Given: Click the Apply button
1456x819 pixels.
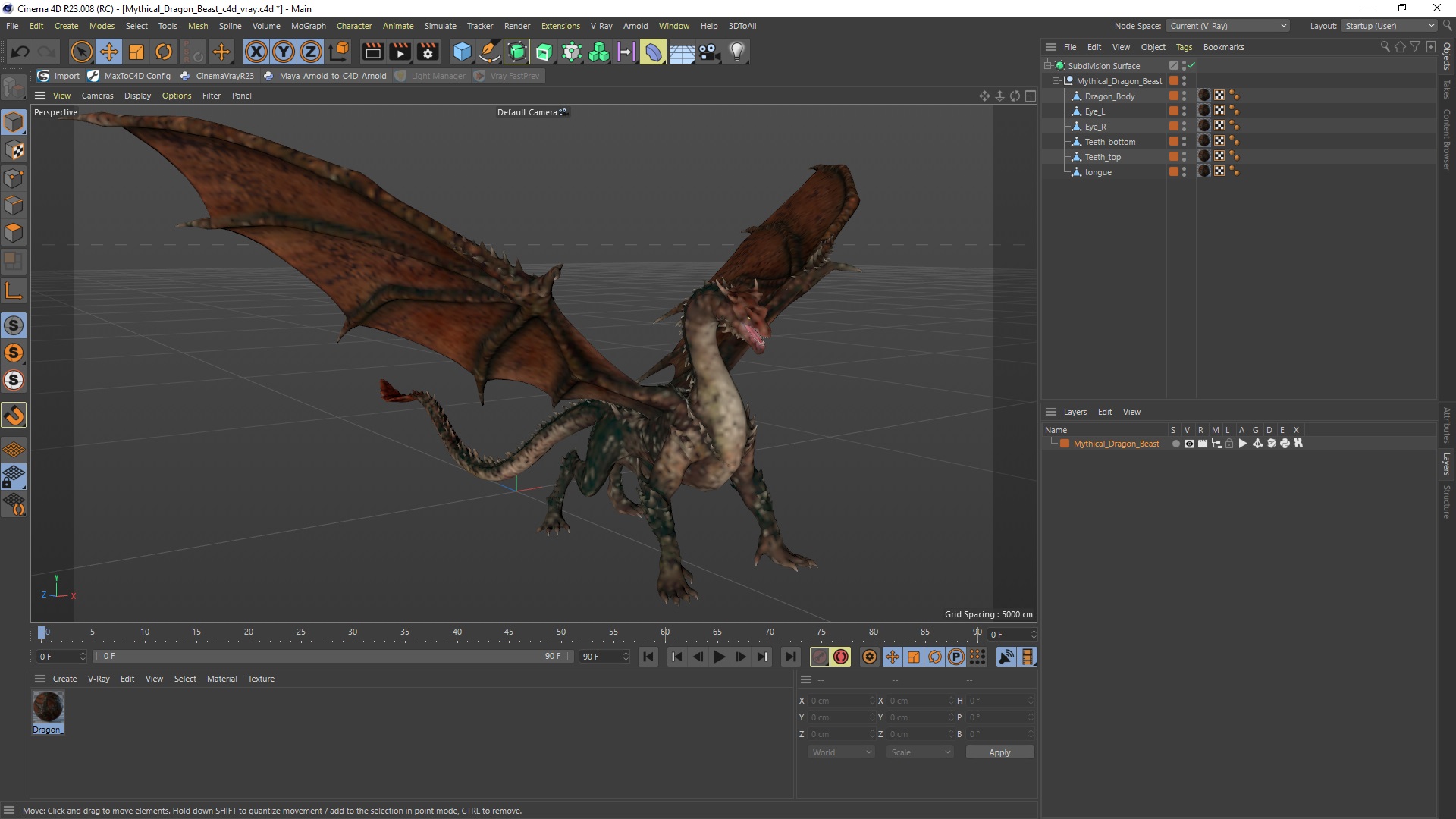Looking at the screenshot, I should tap(999, 752).
